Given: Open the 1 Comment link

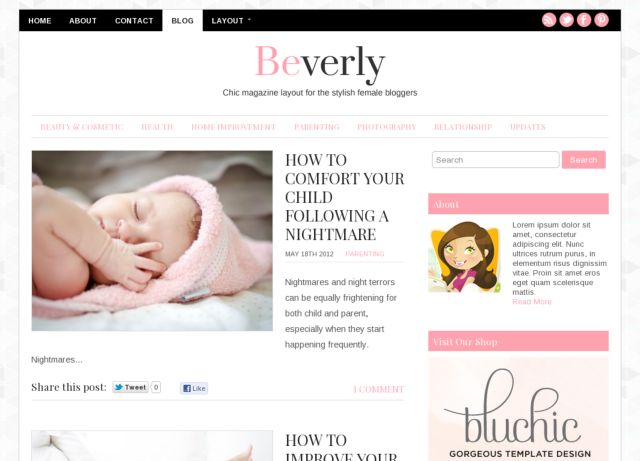Looking at the screenshot, I should coord(379,390).
